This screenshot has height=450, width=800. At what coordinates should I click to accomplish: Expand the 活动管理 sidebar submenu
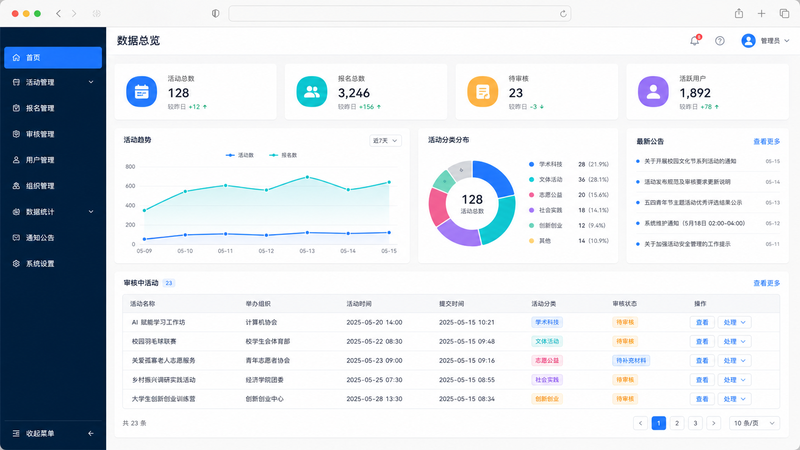(53, 82)
